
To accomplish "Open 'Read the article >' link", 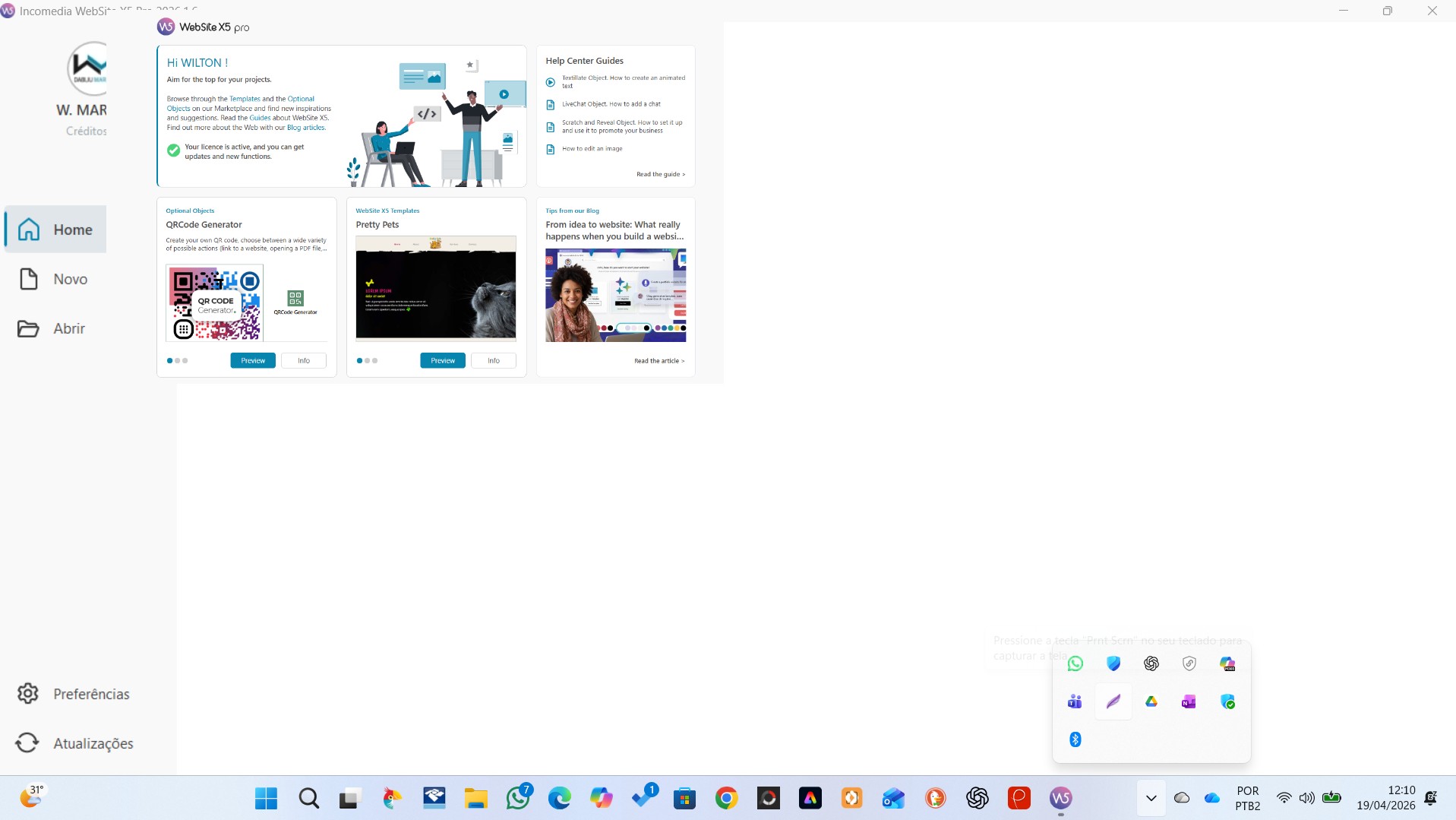I will 659,361.
